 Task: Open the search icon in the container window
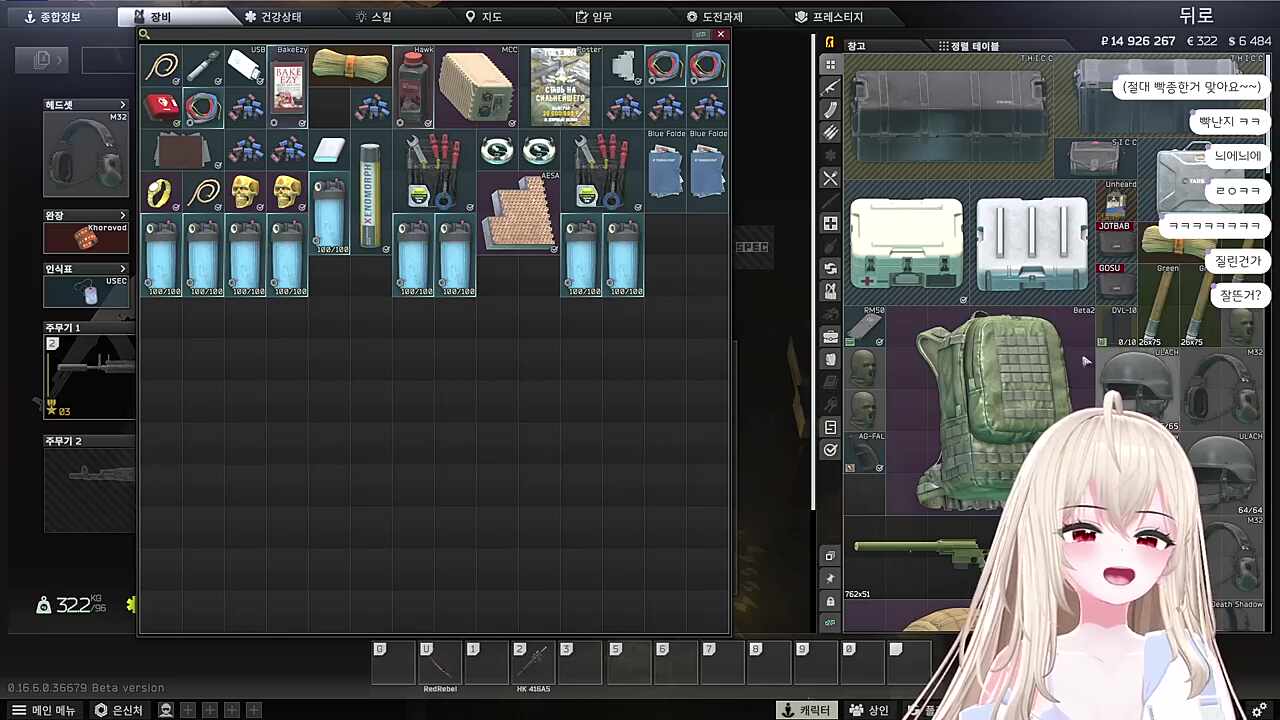(x=145, y=35)
